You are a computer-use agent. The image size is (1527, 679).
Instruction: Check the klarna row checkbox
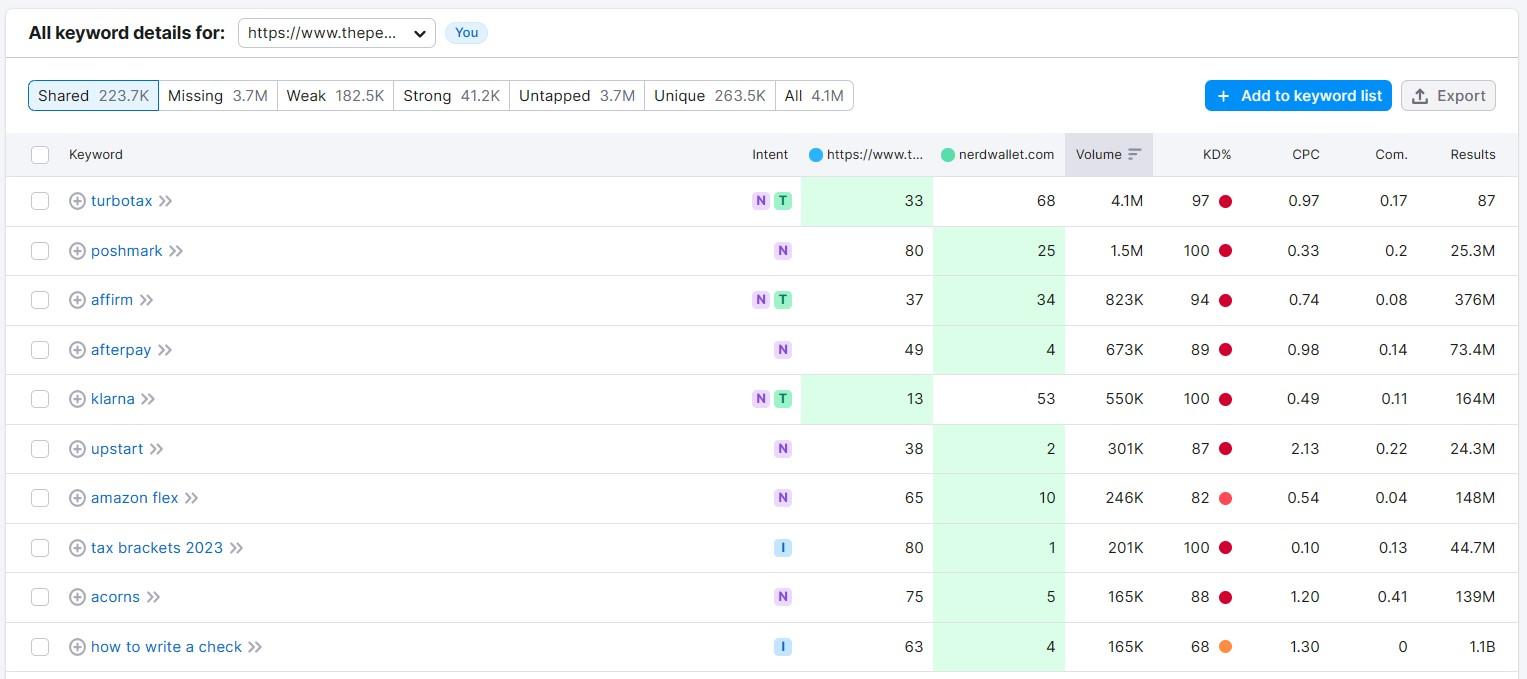pyautogui.click(x=40, y=399)
